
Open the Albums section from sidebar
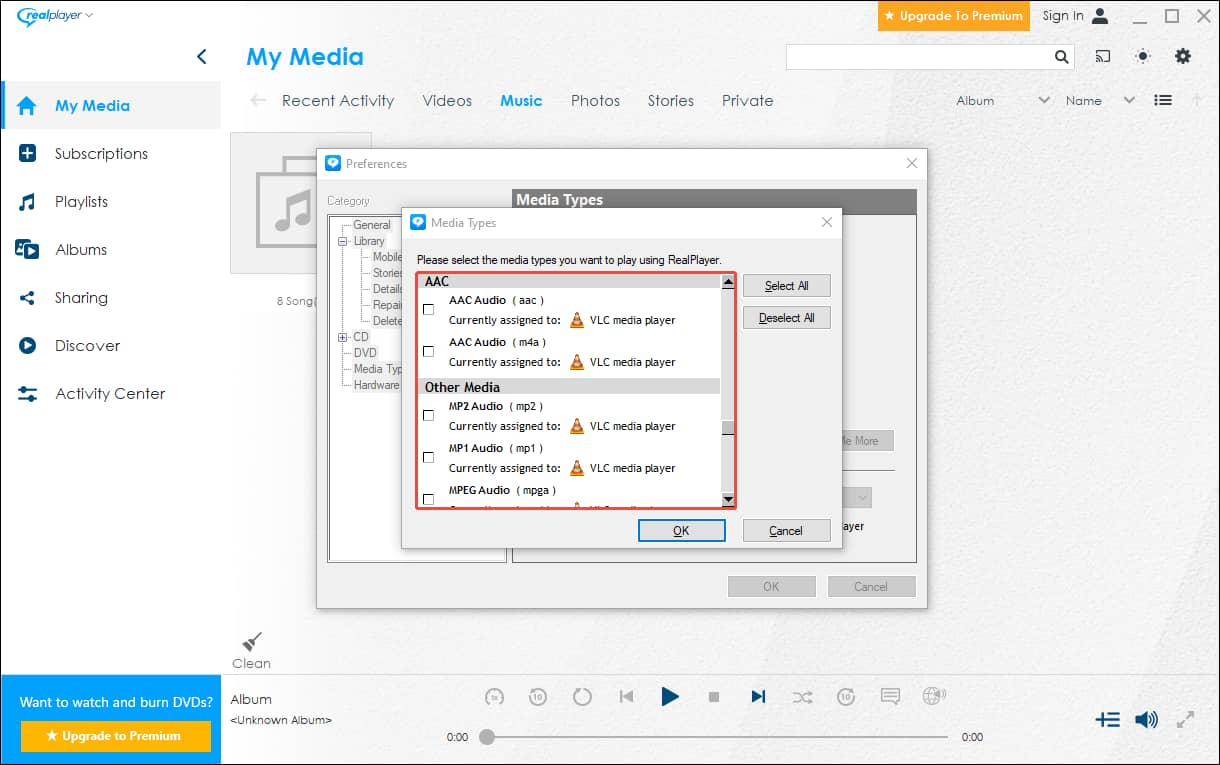click(x=25, y=249)
